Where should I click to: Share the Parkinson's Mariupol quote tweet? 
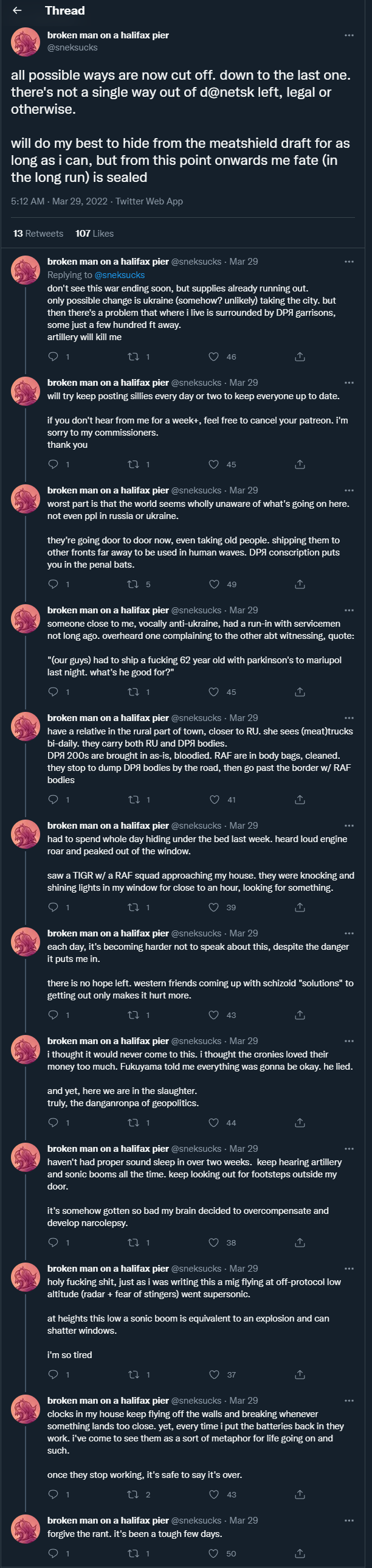click(x=300, y=692)
